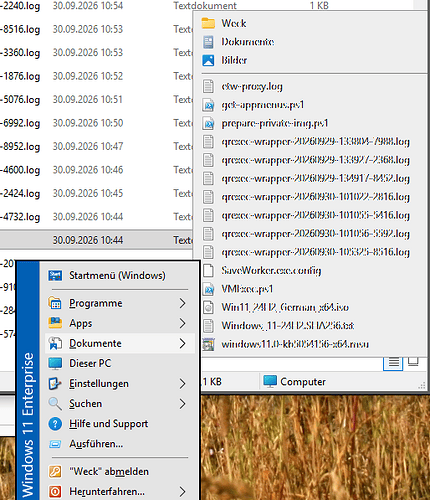Select the -2240.log file in Explorer
This screenshot has height=500, width=430.
(x=20, y=6)
